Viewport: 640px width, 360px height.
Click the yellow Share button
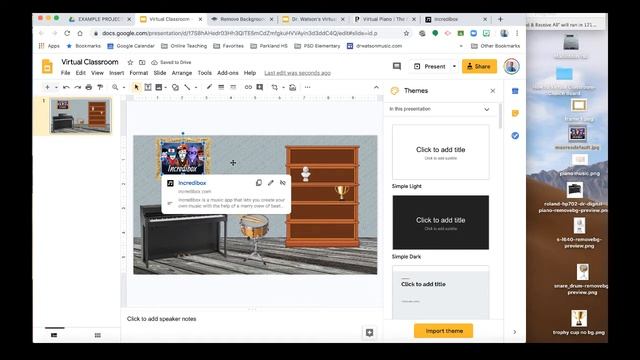(479, 66)
